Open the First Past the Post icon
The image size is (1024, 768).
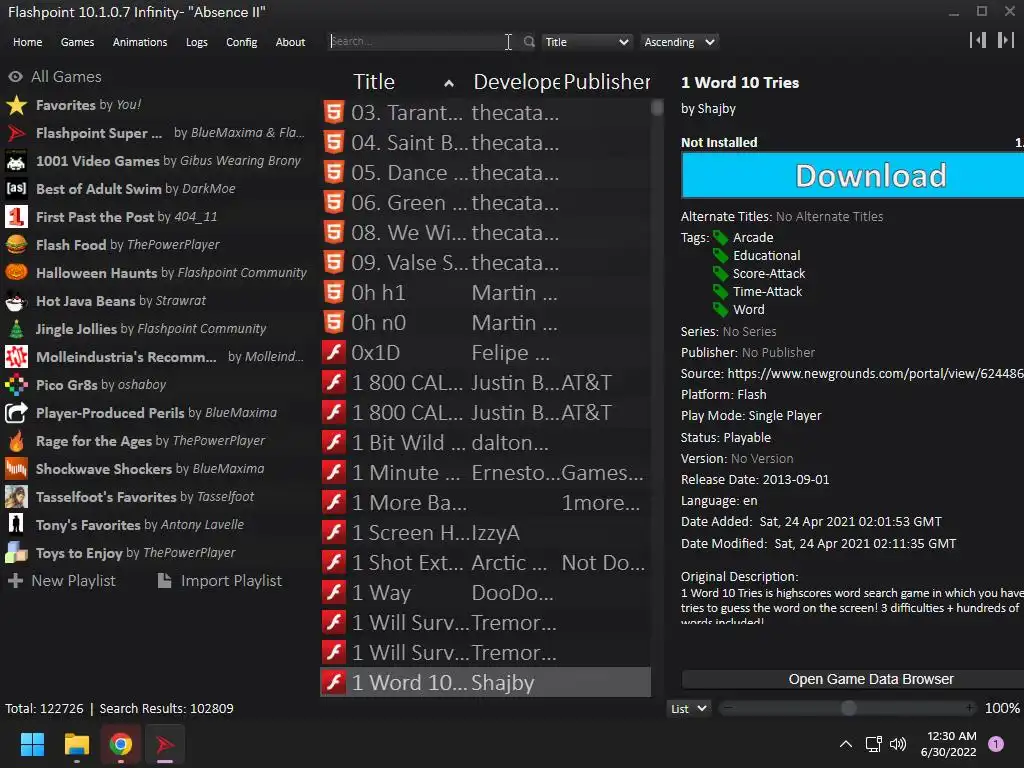pos(16,217)
